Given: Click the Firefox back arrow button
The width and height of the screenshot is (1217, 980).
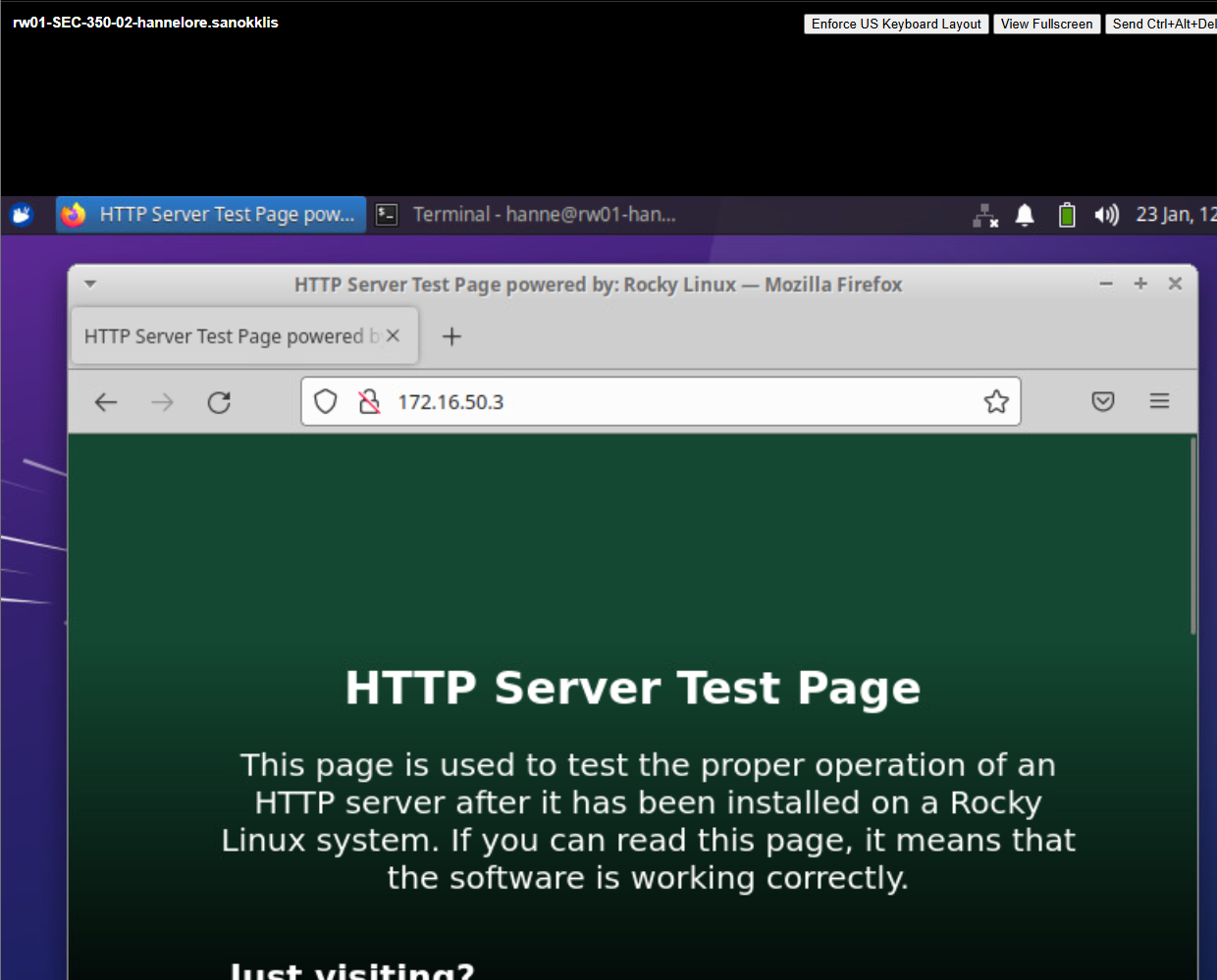Looking at the screenshot, I should [x=106, y=402].
